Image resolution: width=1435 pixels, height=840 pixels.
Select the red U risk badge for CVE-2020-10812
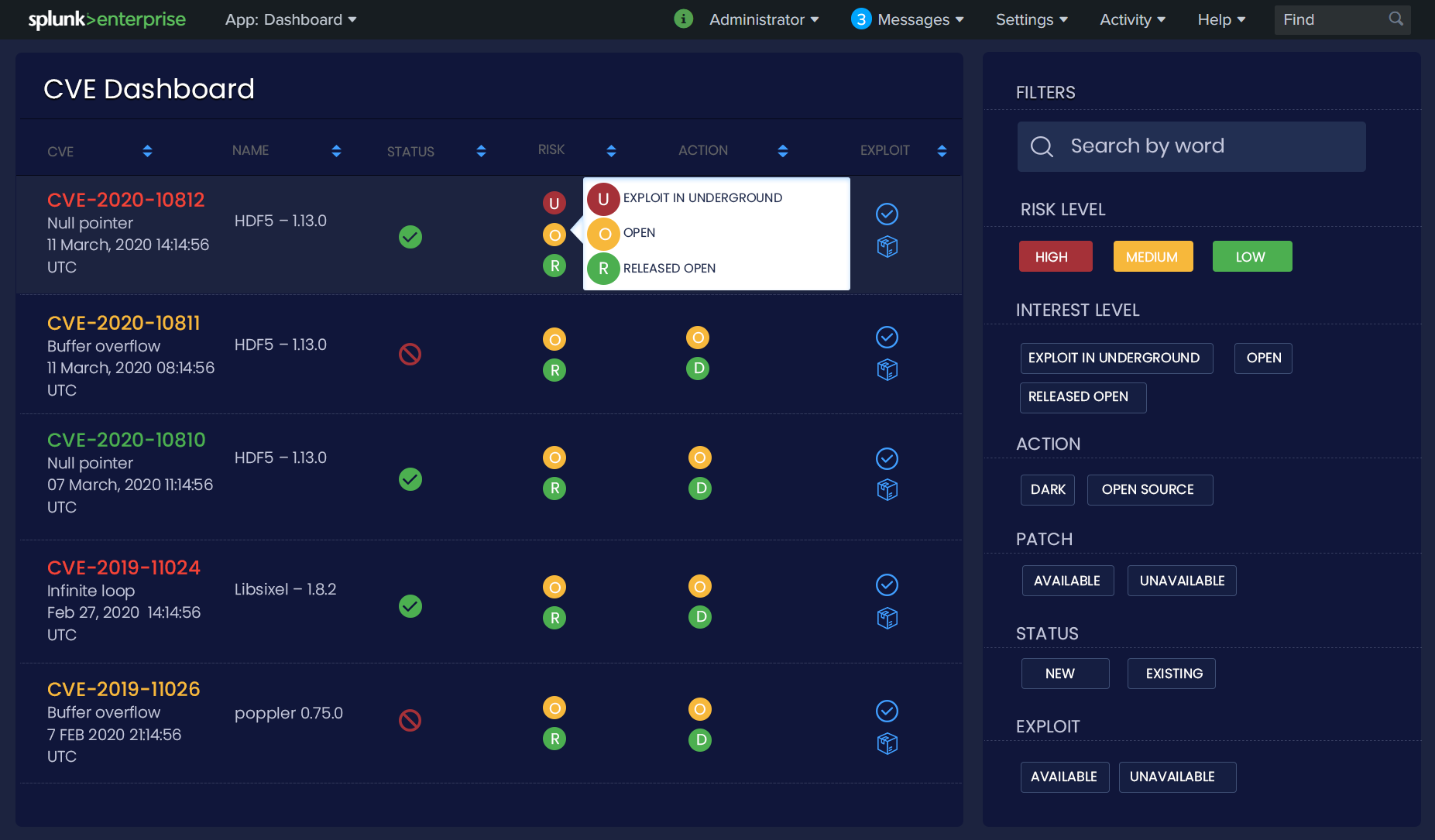click(x=554, y=201)
